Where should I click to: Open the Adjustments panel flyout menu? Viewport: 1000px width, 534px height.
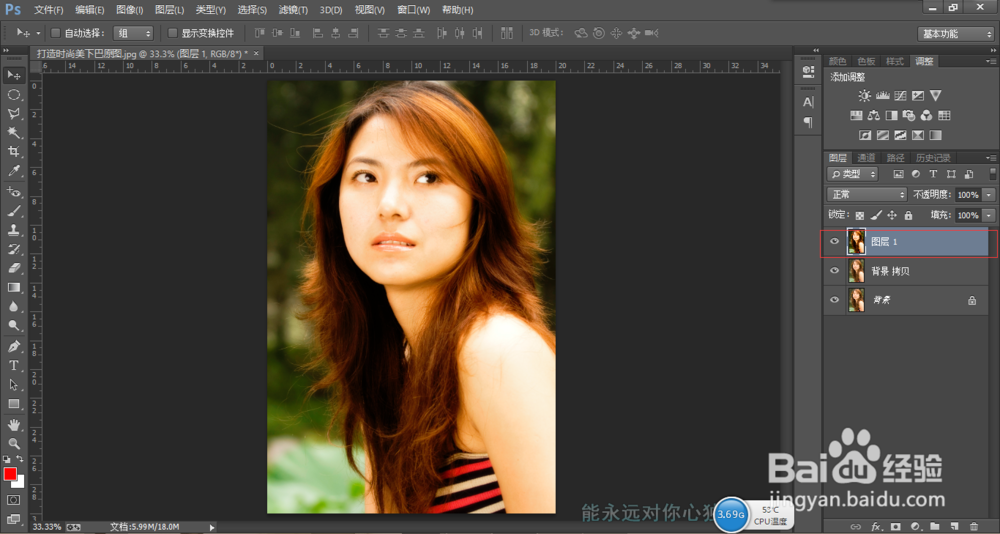point(991,61)
